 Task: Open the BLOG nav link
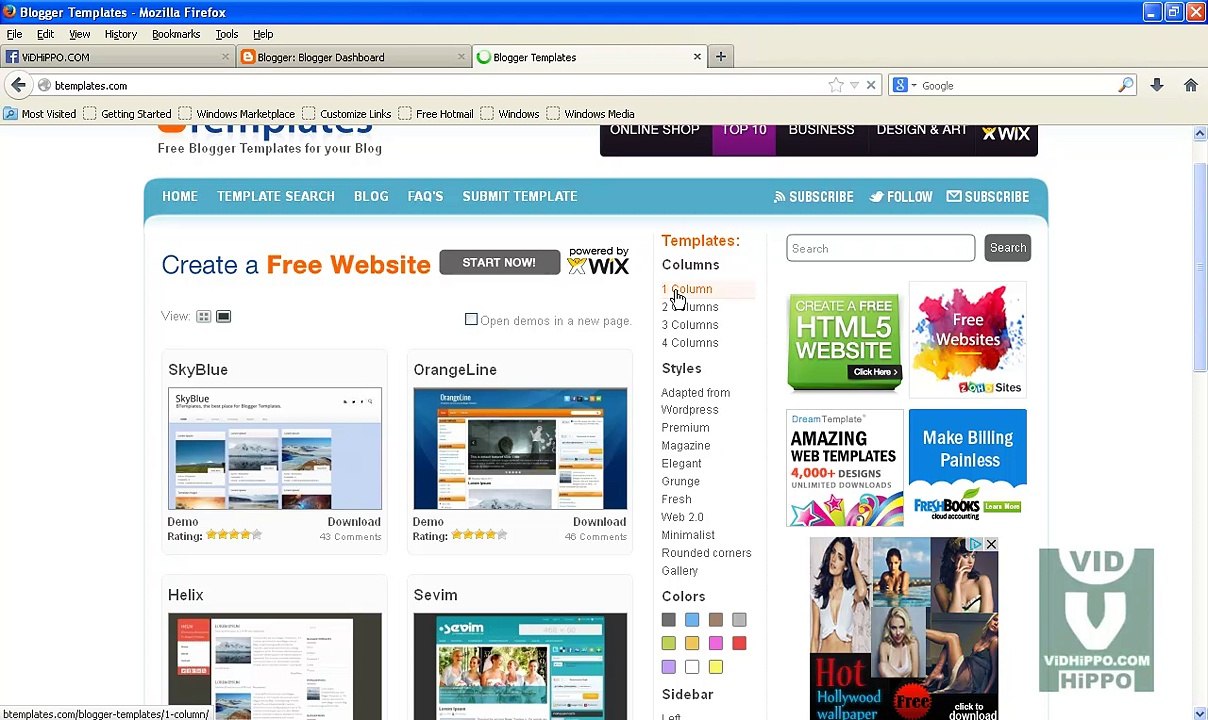click(371, 197)
